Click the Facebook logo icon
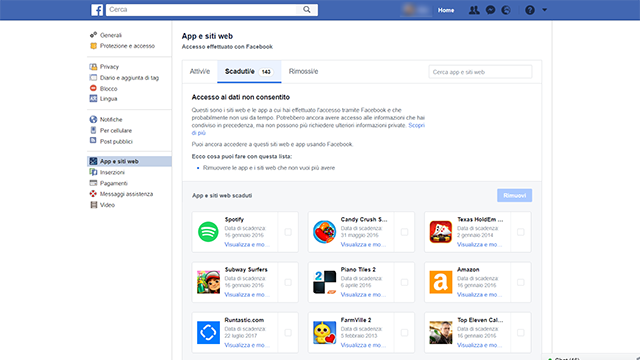This screenshot has width=640, height=360. point(97,10)
